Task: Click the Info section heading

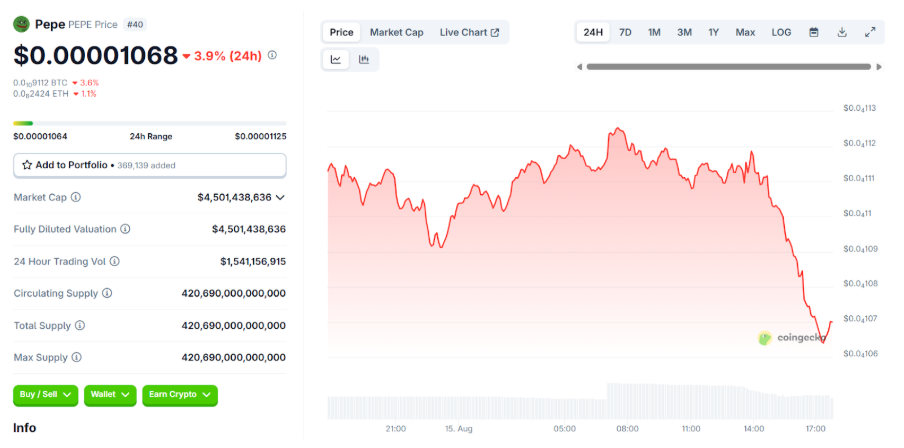Action: coord(24,428)
